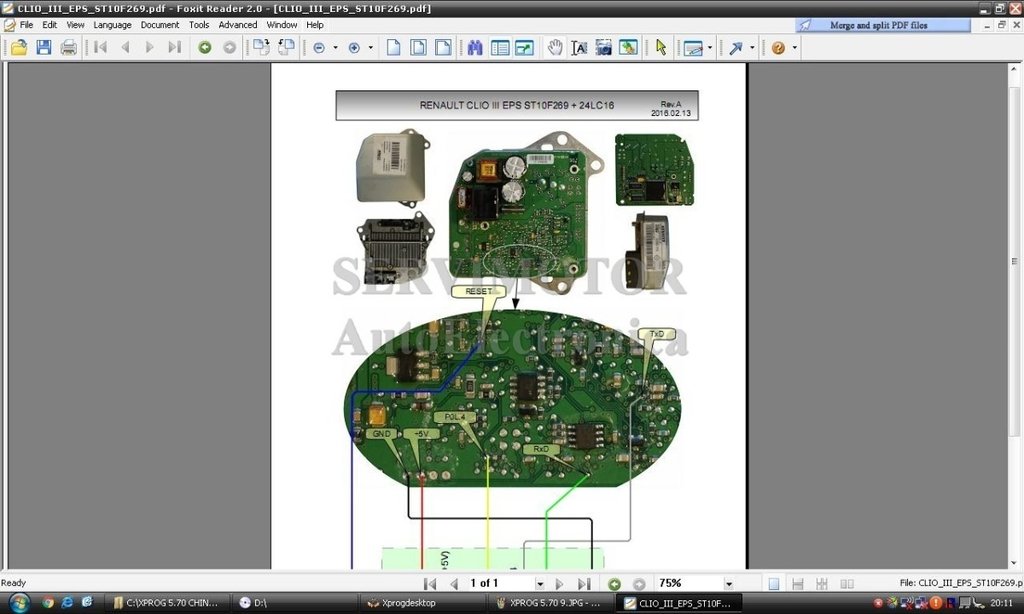Open the Language menu
The width and height of the screenshot is (1024, 614).
tap(112, 25)
